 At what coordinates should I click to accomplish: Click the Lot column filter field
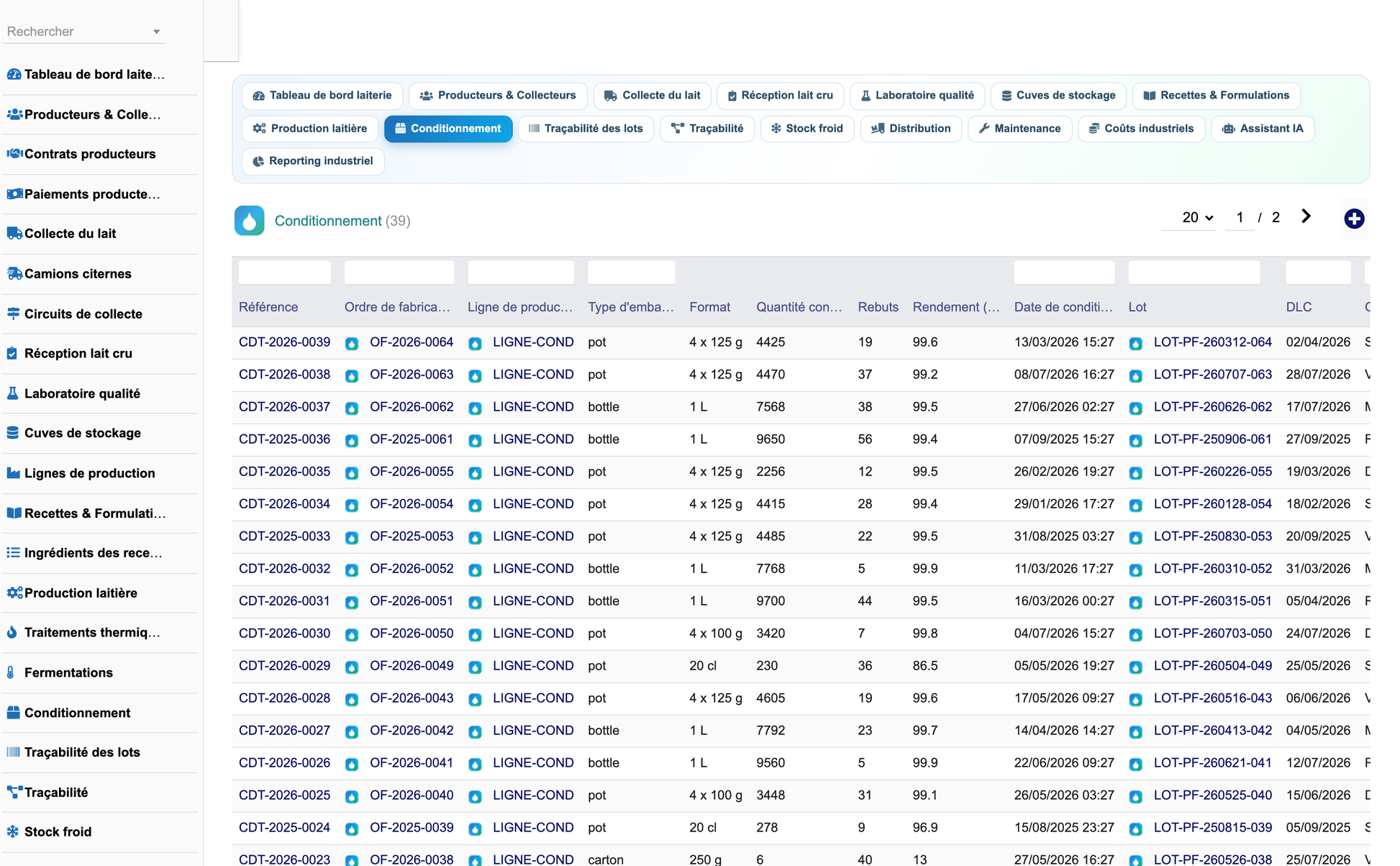(1194, 273)
